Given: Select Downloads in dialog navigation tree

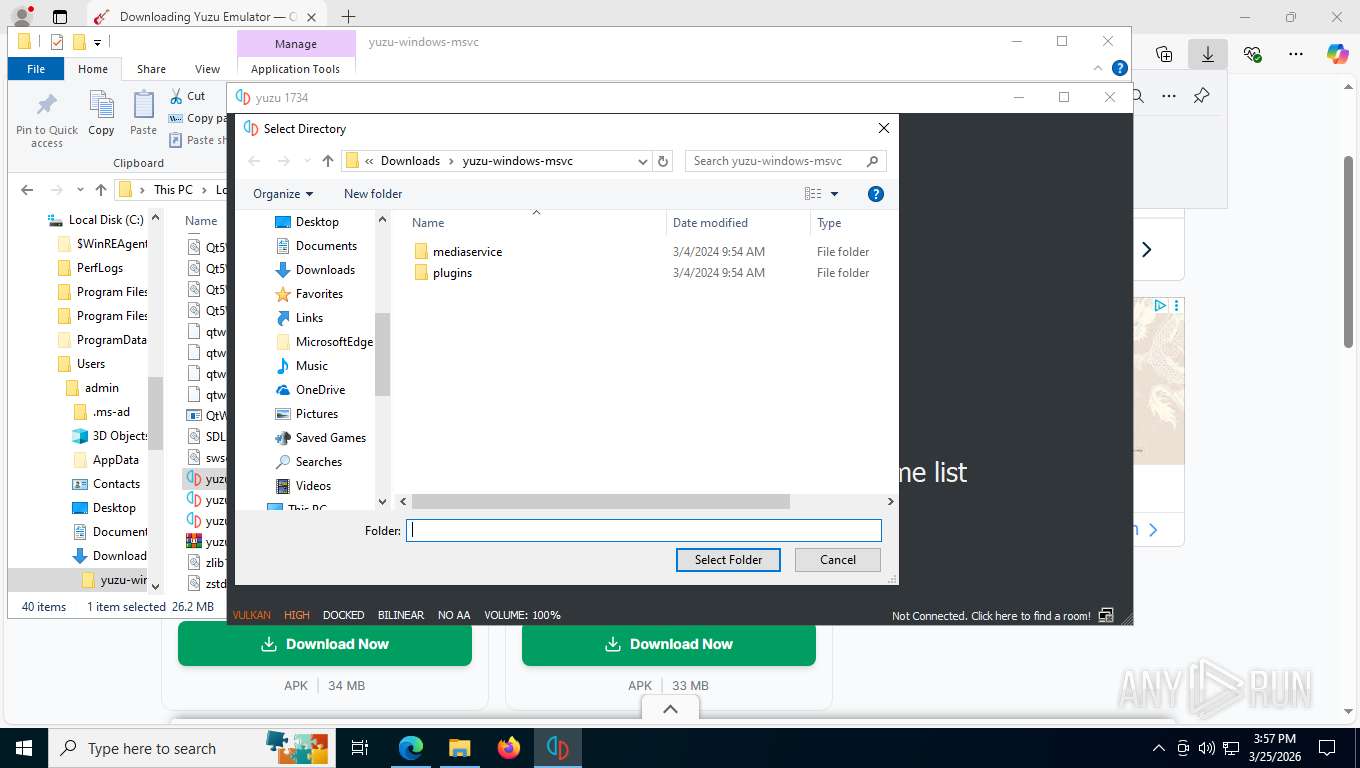Looking at the screenshot, I should (325, 270).
